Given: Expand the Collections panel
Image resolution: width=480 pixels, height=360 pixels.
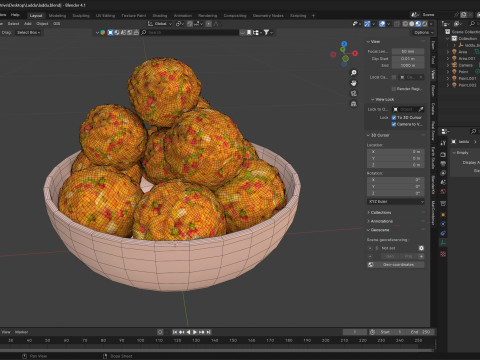Looking at the screenshot, I should tap(368, 212).
